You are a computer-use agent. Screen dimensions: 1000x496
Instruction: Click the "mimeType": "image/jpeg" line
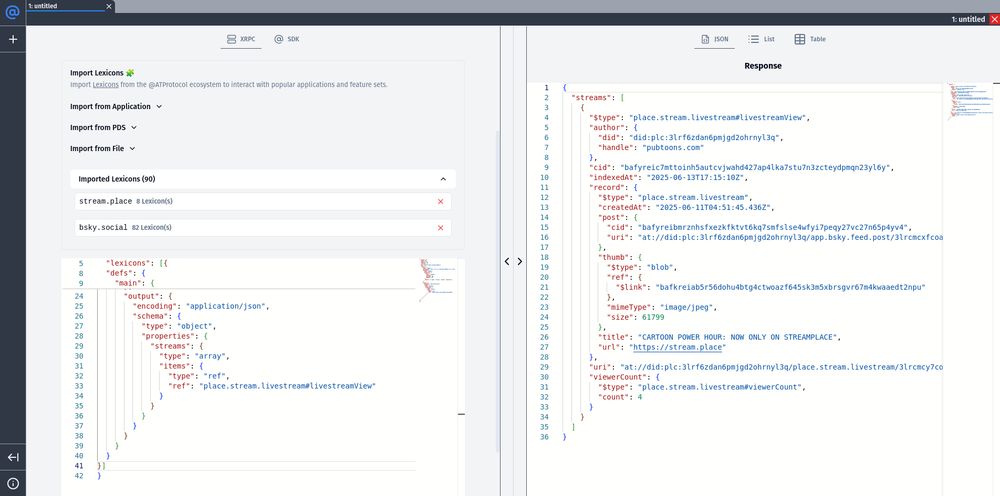pyautogui.click(x=661, y=307)
